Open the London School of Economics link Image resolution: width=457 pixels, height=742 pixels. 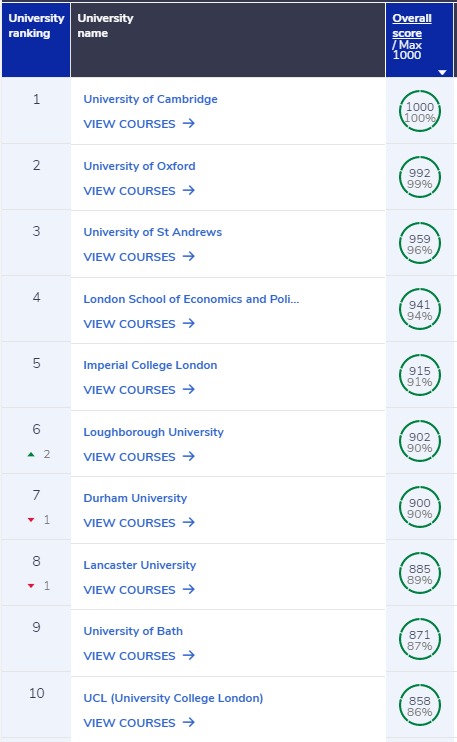point(191,299)
